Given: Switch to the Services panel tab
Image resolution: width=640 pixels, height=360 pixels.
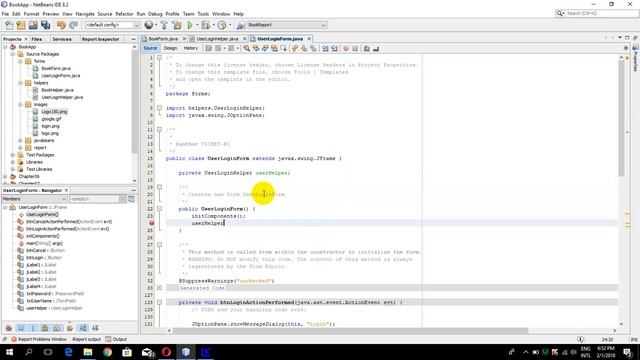Looking at the screenshot, I should coord(62,39).
